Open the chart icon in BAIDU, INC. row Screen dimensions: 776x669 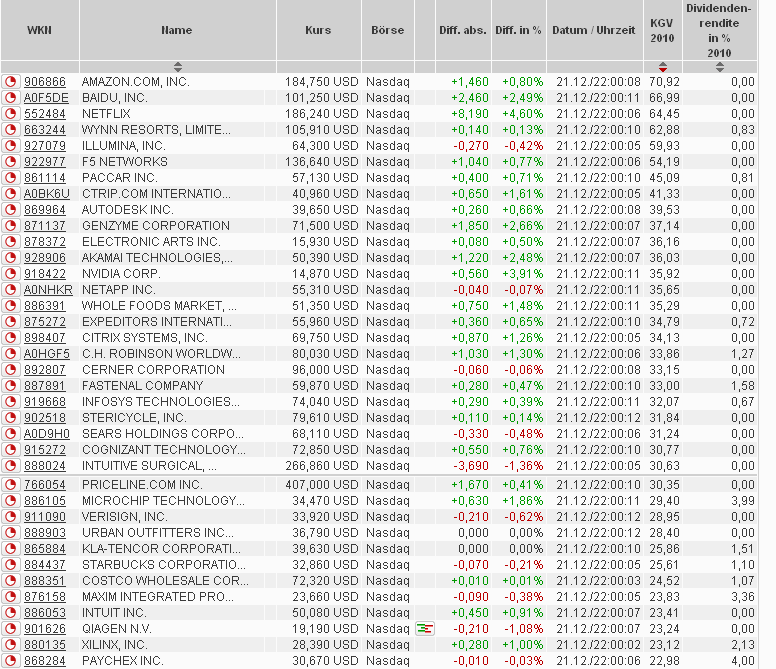click(x=10, y=97)
